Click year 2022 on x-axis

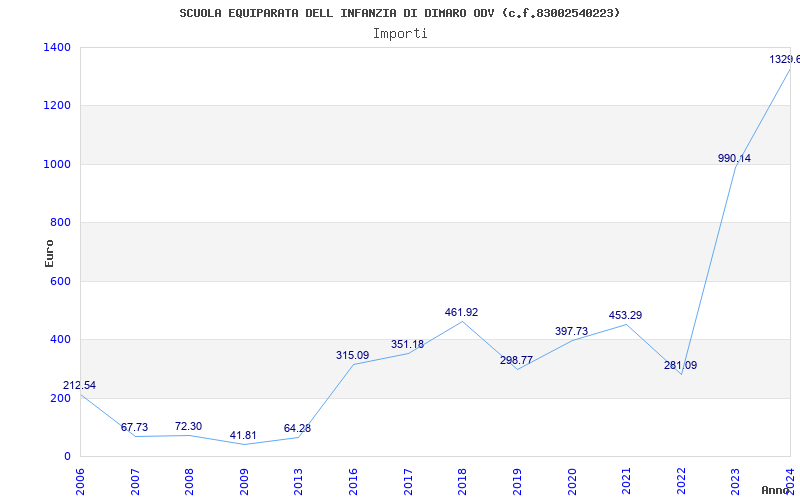click(x=681, y=482)
